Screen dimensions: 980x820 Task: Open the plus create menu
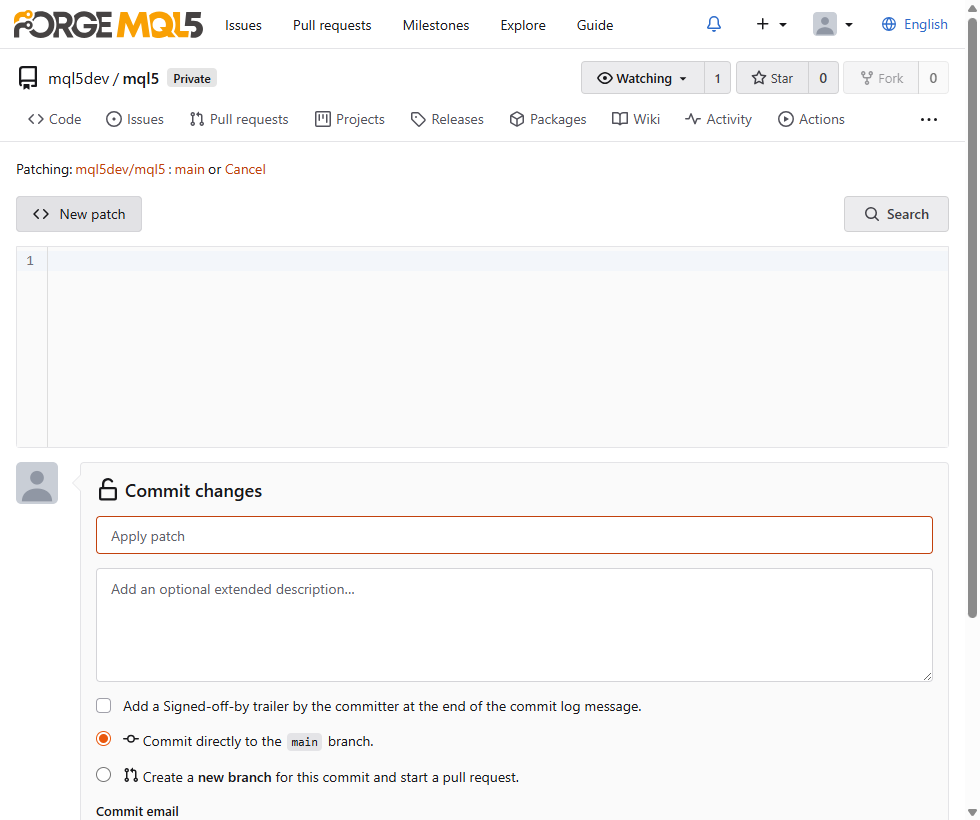point(771,24)
